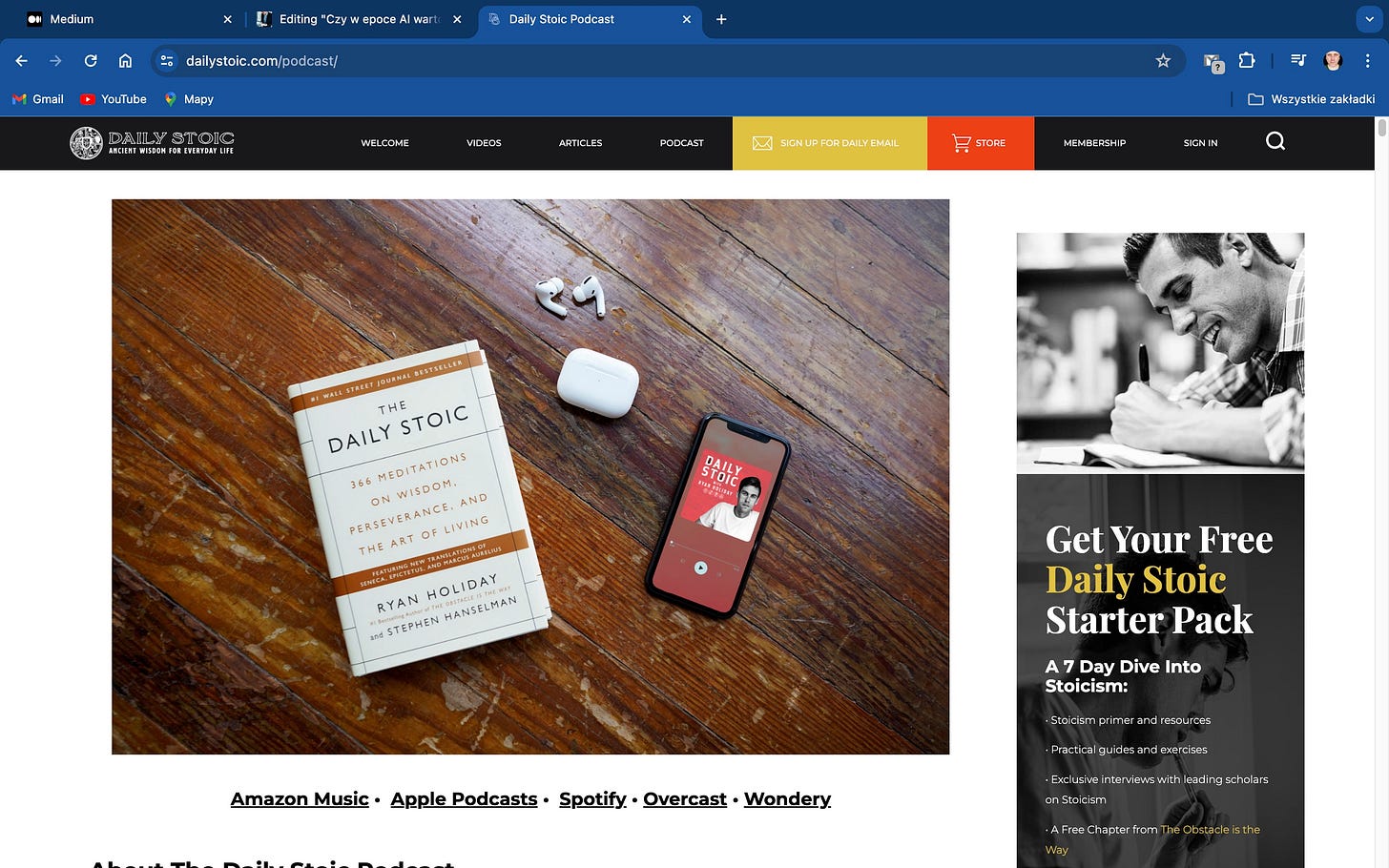
Task: Open a new tab with plus button
Action: click(x=721, y=19)
